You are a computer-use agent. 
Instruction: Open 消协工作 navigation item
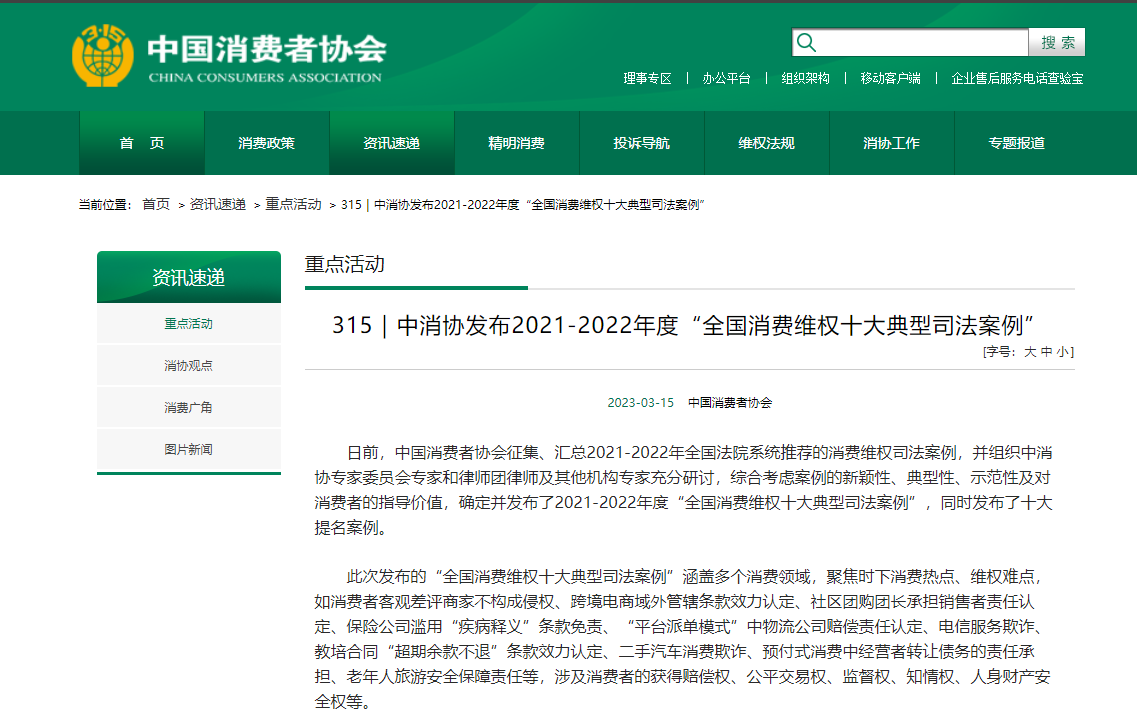pyautogui.click(x=892, y=143)
